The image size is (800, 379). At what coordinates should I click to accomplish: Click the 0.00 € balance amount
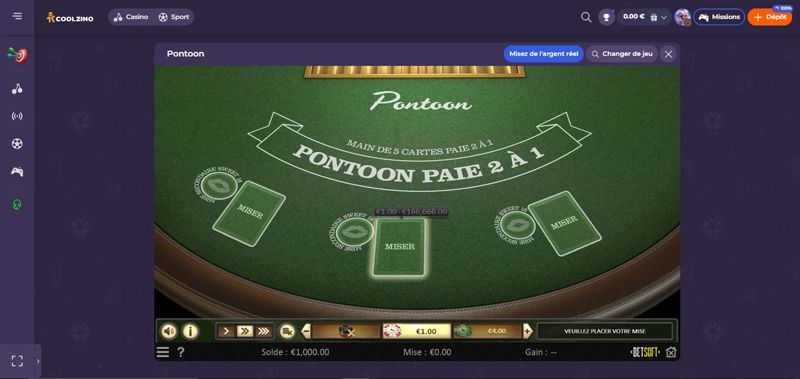(634, 16)
